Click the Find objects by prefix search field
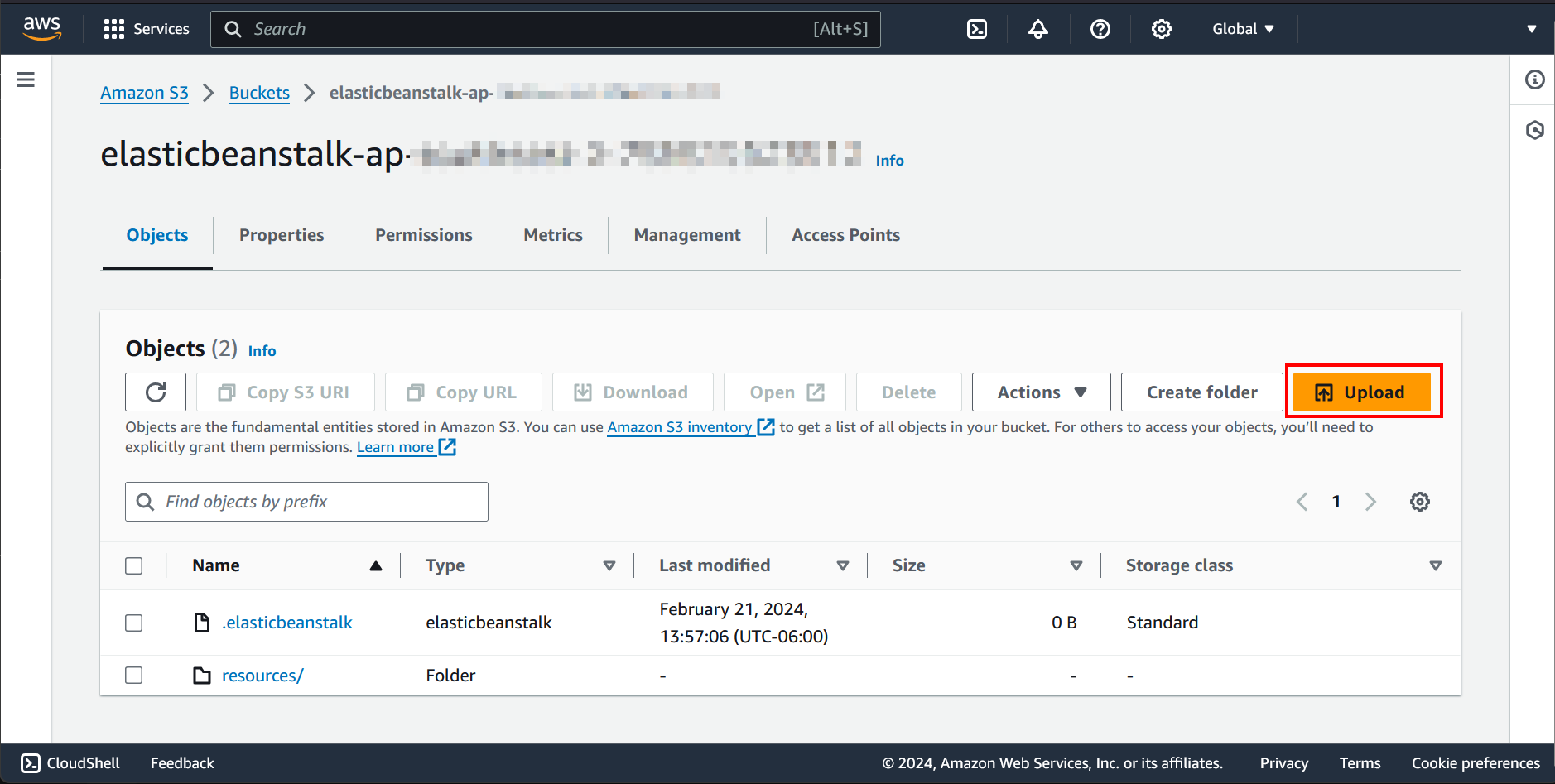 (x=306, y=501)
